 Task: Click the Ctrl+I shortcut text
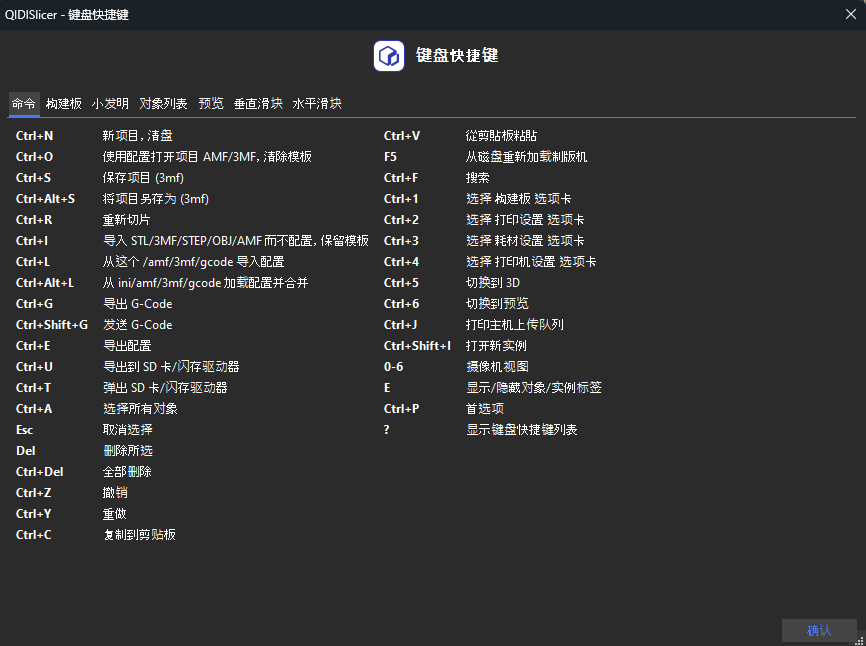32,241
